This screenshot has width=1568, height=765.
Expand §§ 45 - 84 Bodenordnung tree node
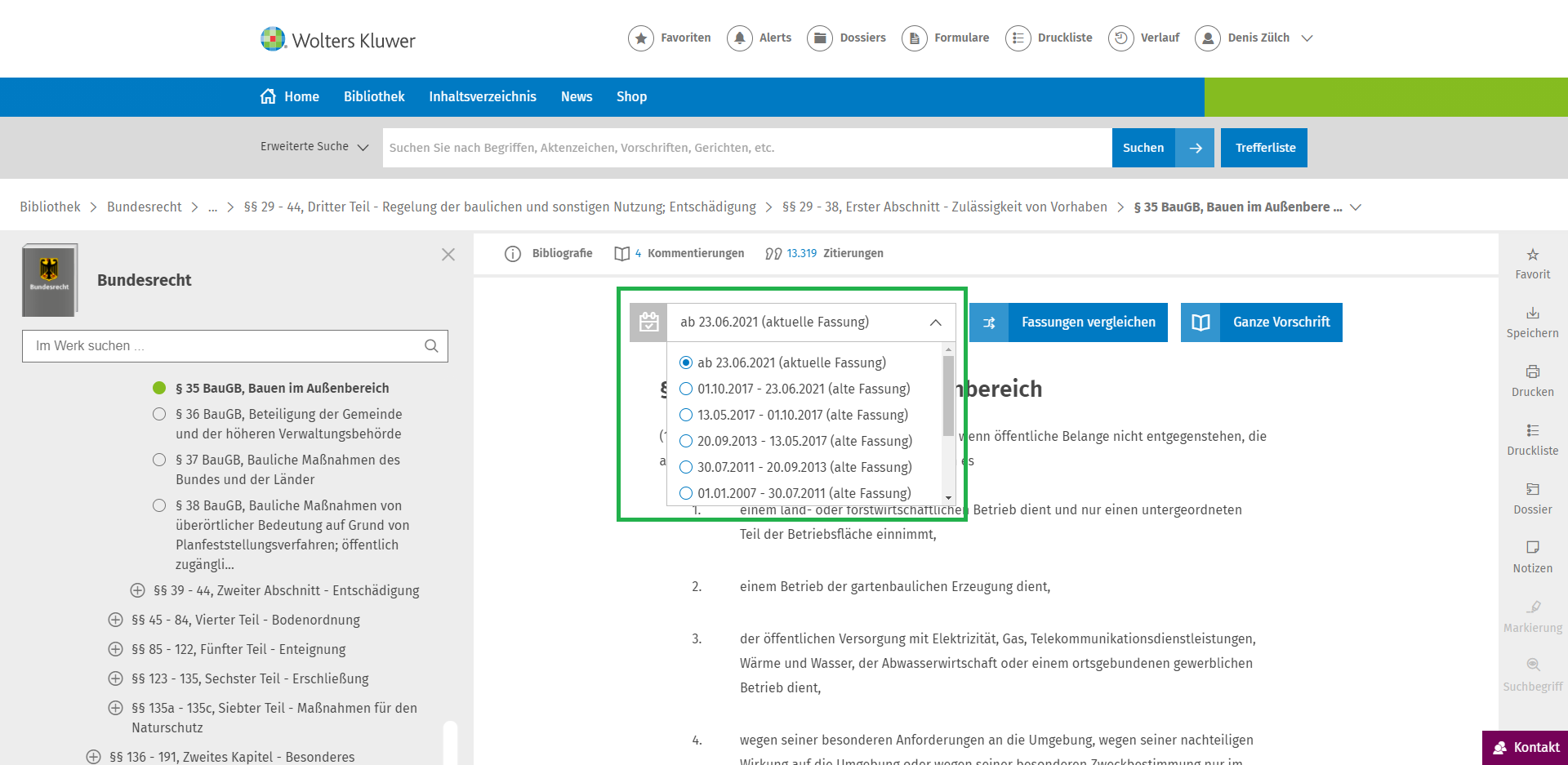[116, 620]
